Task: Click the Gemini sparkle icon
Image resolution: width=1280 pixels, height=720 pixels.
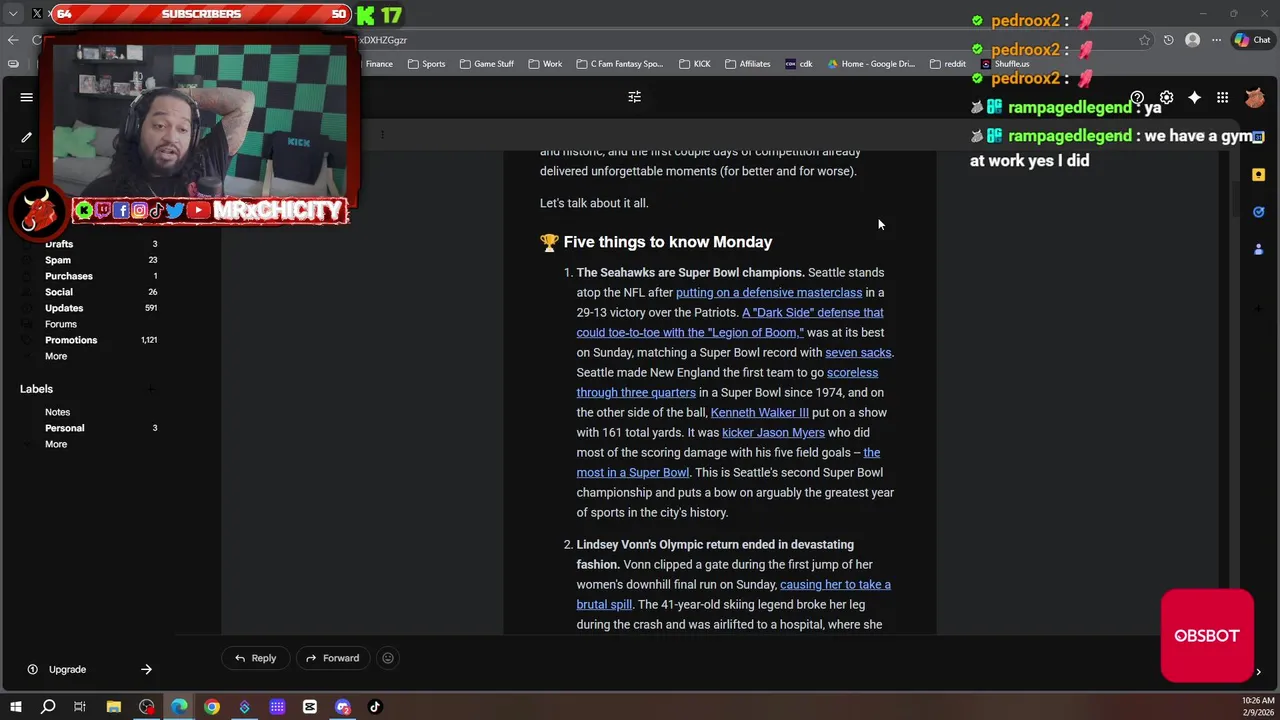Action: click(1194, 97)
